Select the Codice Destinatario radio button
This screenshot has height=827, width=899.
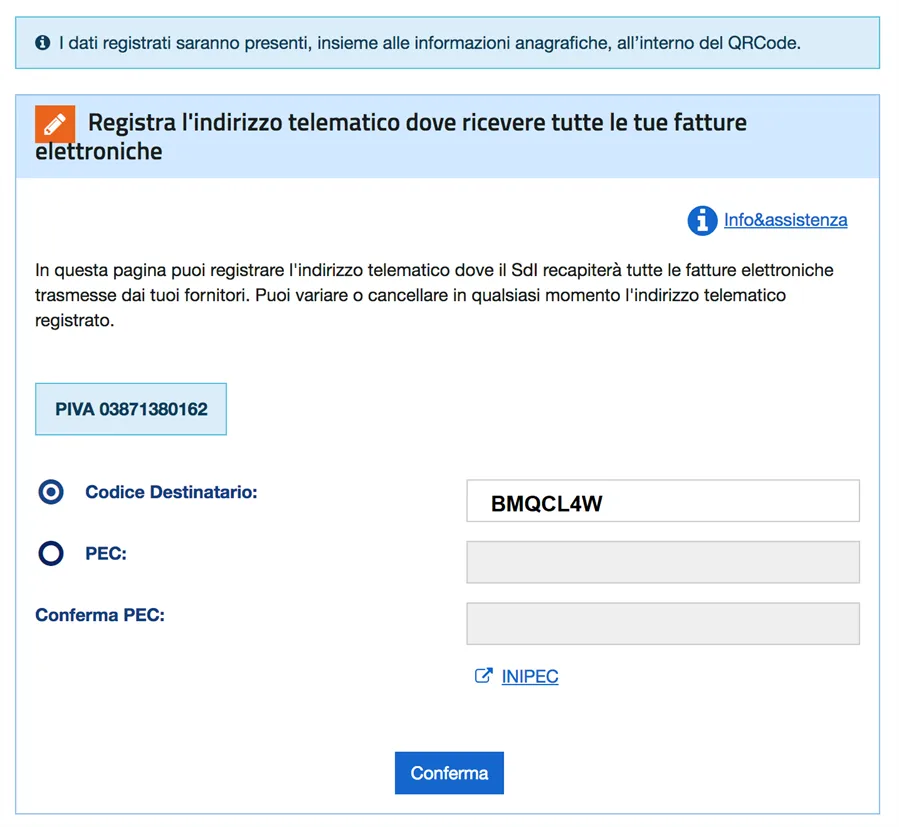click(50, 492)
